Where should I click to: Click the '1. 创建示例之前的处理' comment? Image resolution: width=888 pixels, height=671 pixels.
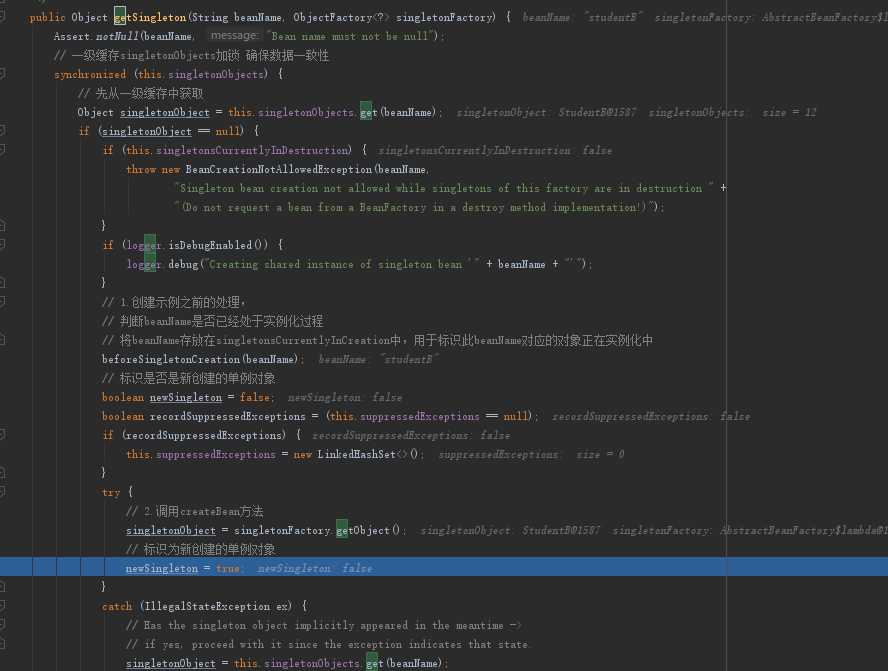(174, 302)
